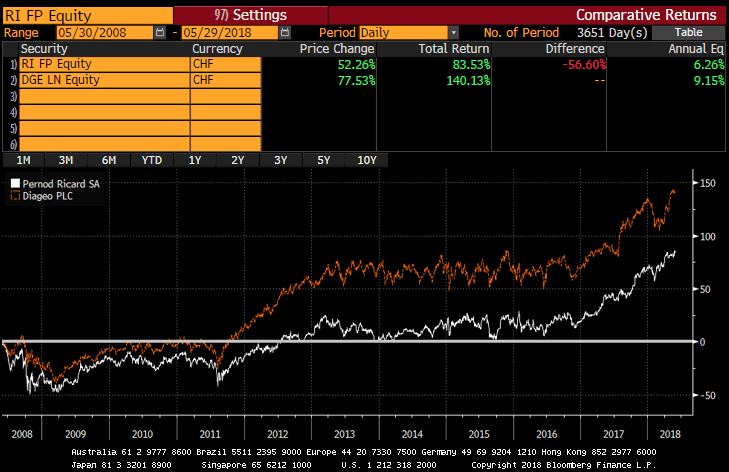Screen dimensions: 729x472
Task: Click the 140.13% total return value
Action: [468, 80]
